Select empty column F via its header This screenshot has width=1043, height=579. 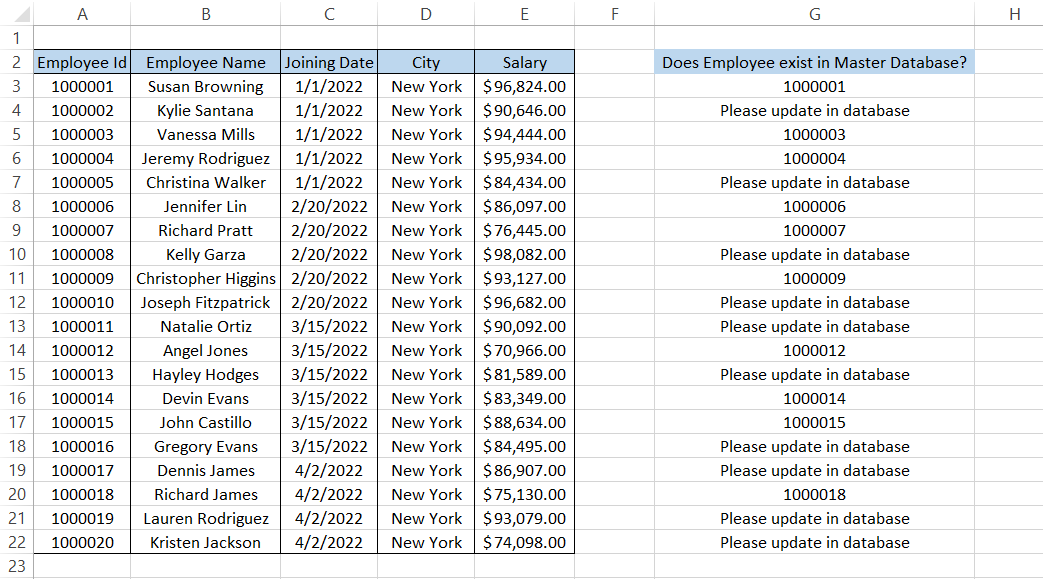[614, 13]
